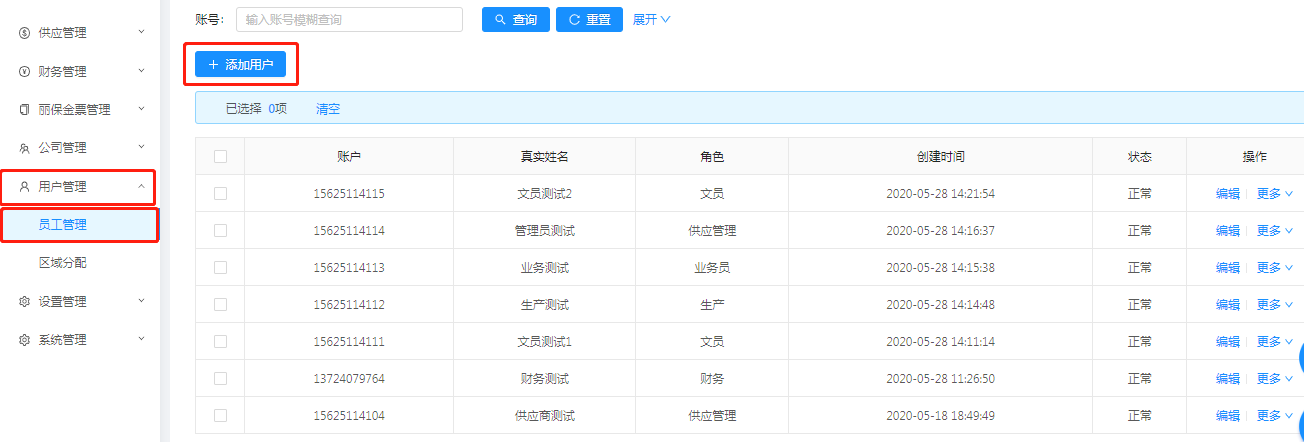Click the magnifier icon on 查询 button
The width and height of the screenshot is (1306, 444).
(x=500, y=20)
